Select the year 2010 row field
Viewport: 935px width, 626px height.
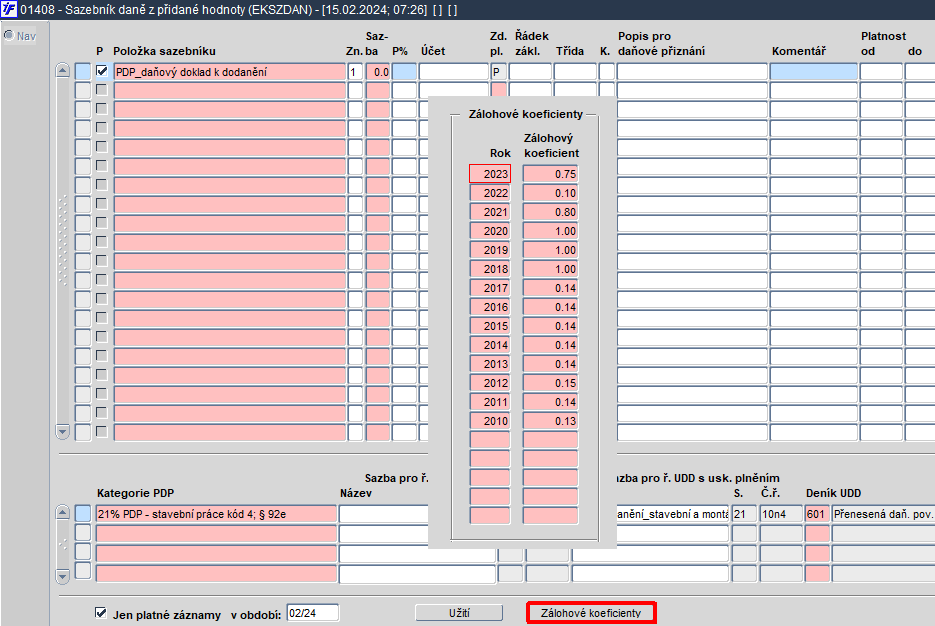coord(490,421)
